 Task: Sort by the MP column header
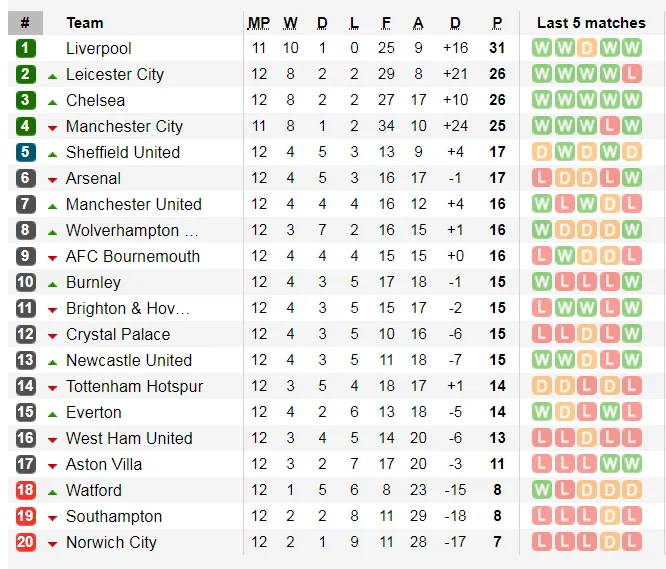pos(259,22)
